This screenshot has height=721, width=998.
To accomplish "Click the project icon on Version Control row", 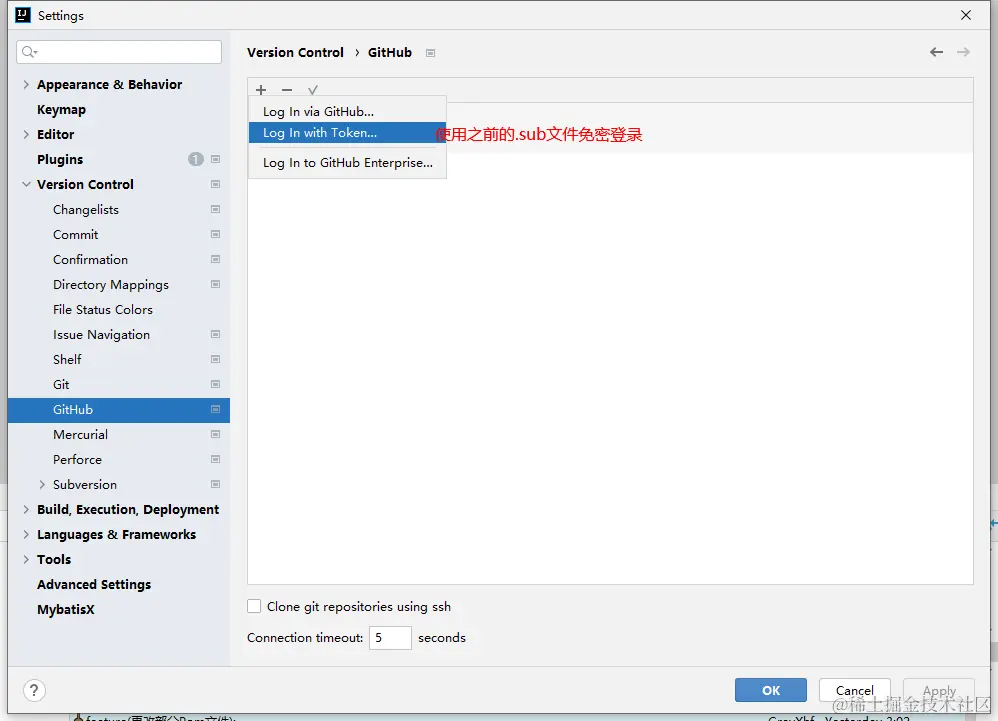I will 216,184.
